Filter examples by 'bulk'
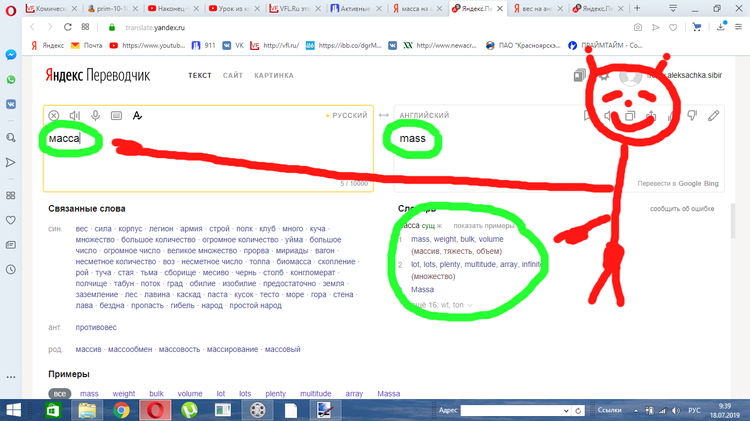 click(x=156, y=394)
